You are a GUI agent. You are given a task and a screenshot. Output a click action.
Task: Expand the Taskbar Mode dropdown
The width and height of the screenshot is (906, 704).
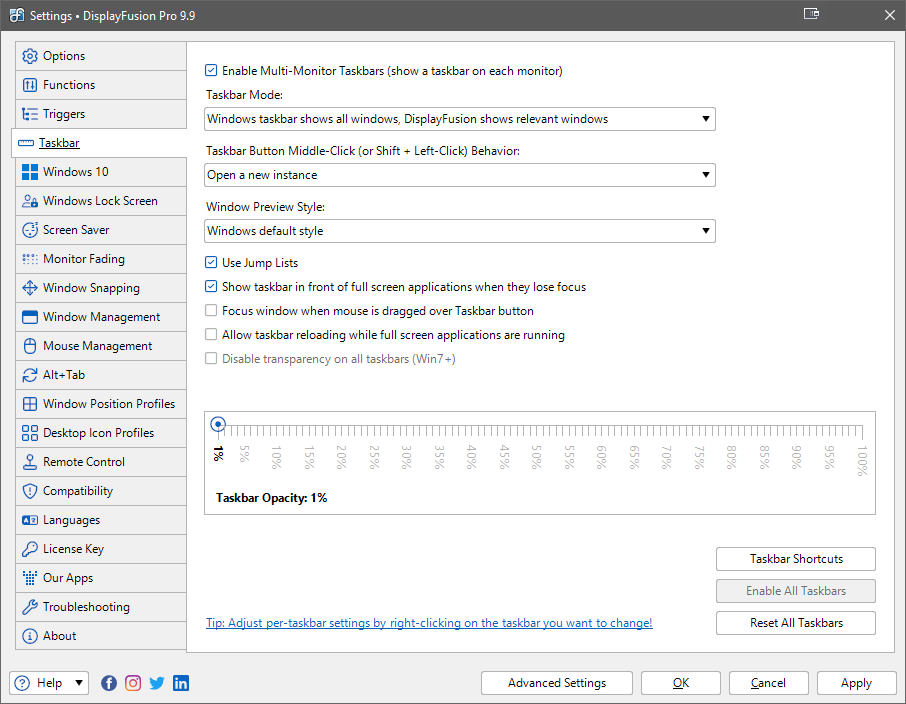click(x=460, y=119)
